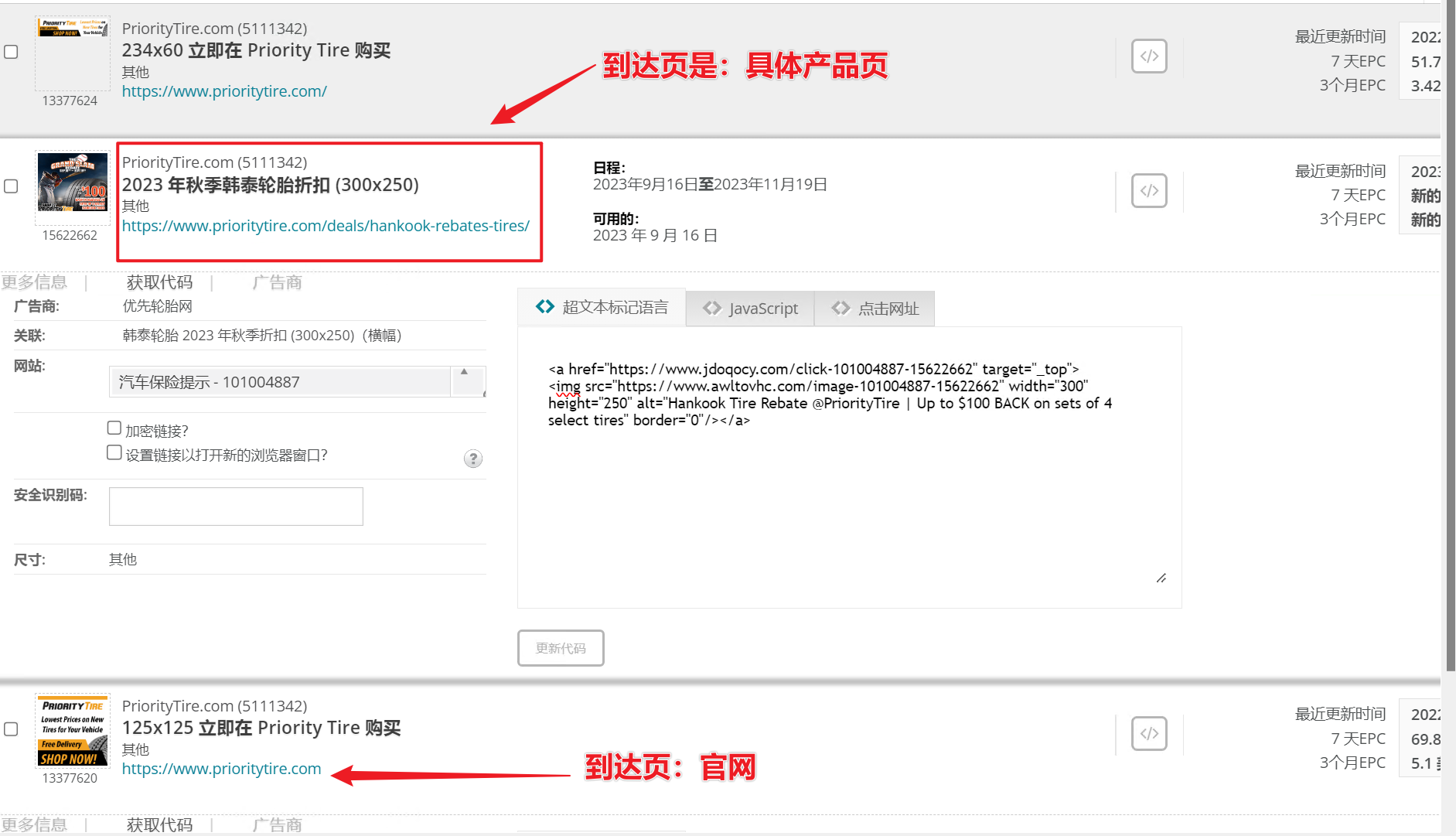Viewport: 1456px width, 836px height.
Task: Tick the 加密链接 checkbox
Action: tap(114, 428)
